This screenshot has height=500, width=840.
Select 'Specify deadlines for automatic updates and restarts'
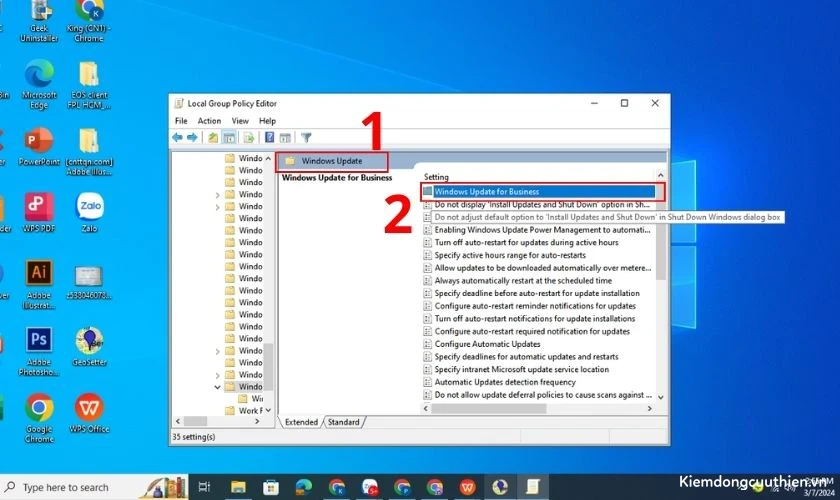coord(521,357)
